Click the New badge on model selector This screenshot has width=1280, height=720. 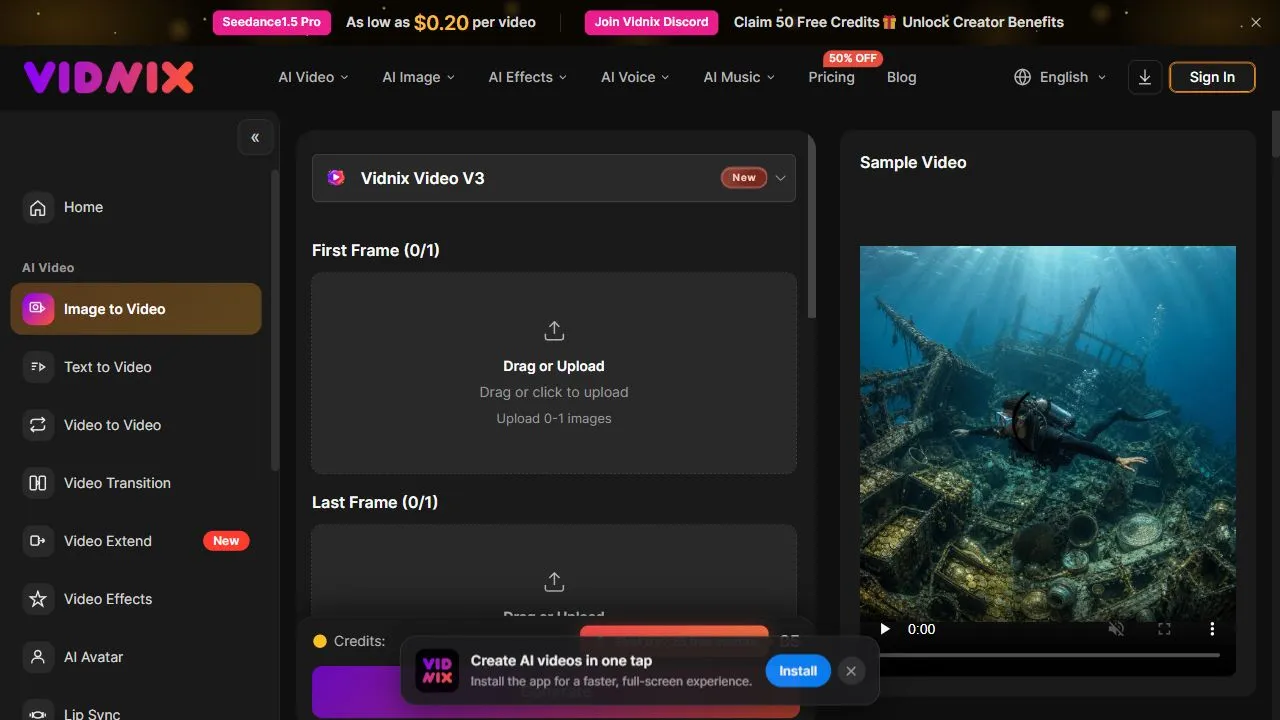coord(744,178)
